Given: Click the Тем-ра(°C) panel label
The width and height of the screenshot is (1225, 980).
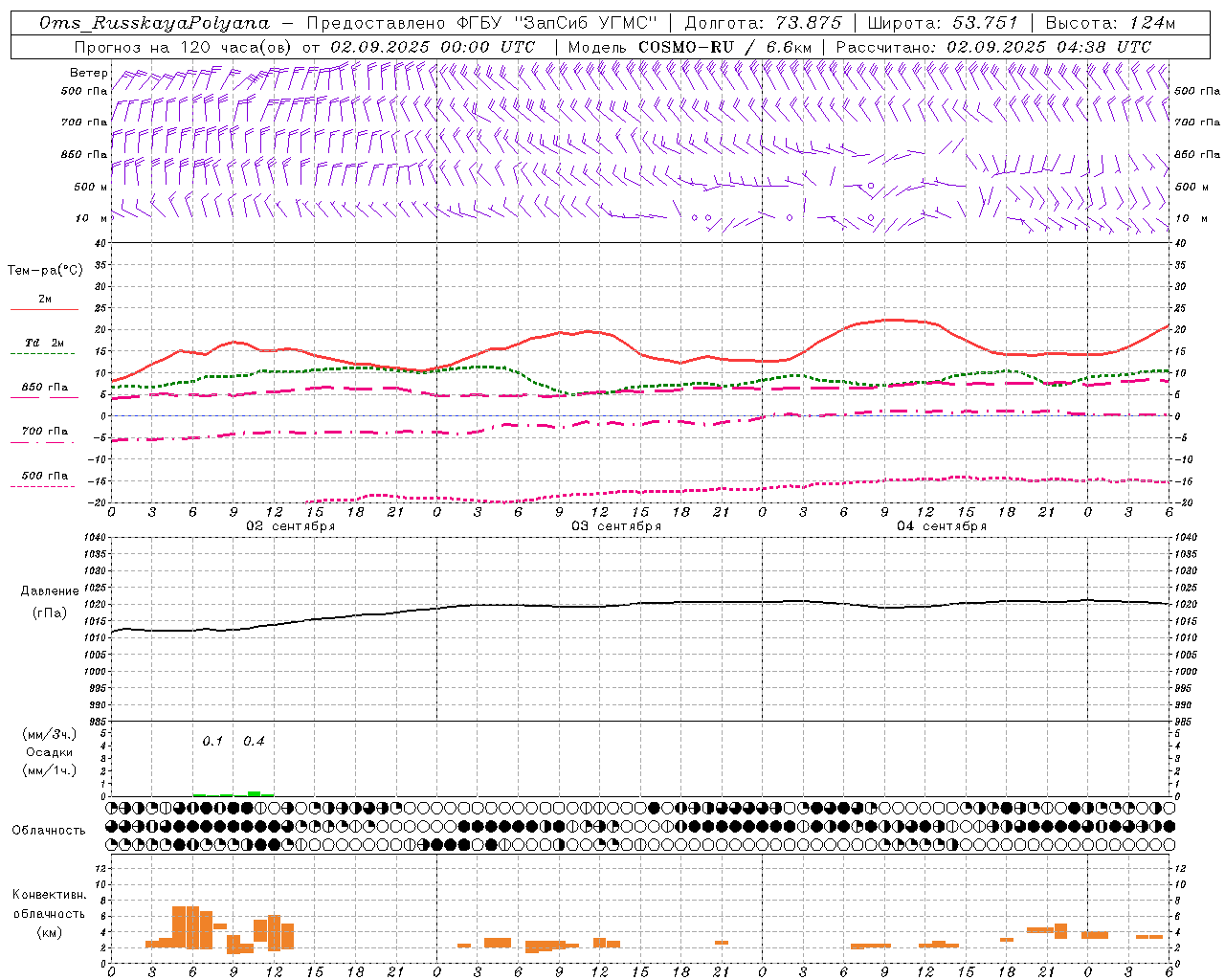Looking at the screenshot, I should click(45, 271).
